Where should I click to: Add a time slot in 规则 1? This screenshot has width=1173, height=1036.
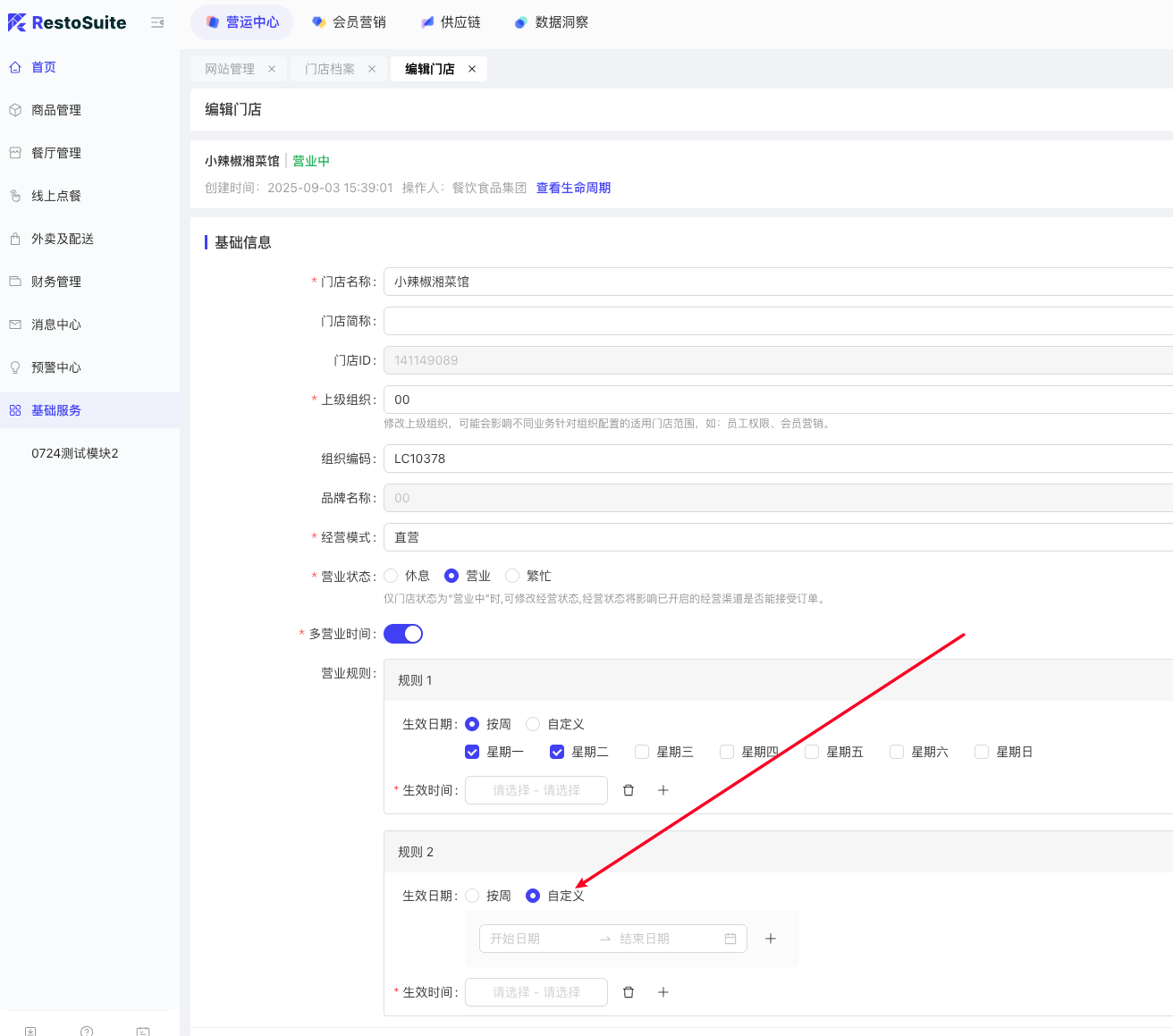663,790
